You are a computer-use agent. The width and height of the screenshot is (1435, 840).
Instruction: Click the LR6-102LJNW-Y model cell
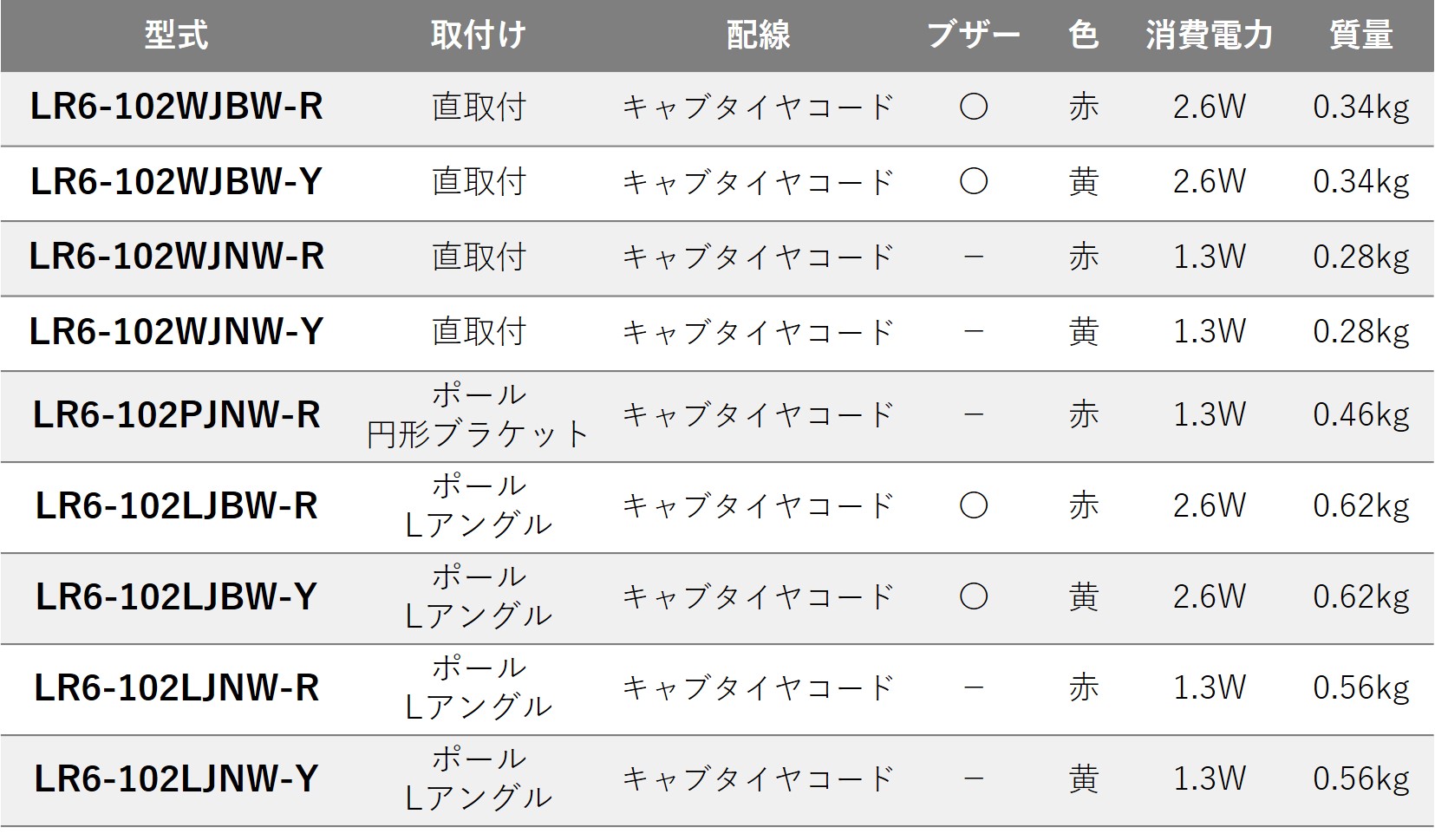(176, 779)
